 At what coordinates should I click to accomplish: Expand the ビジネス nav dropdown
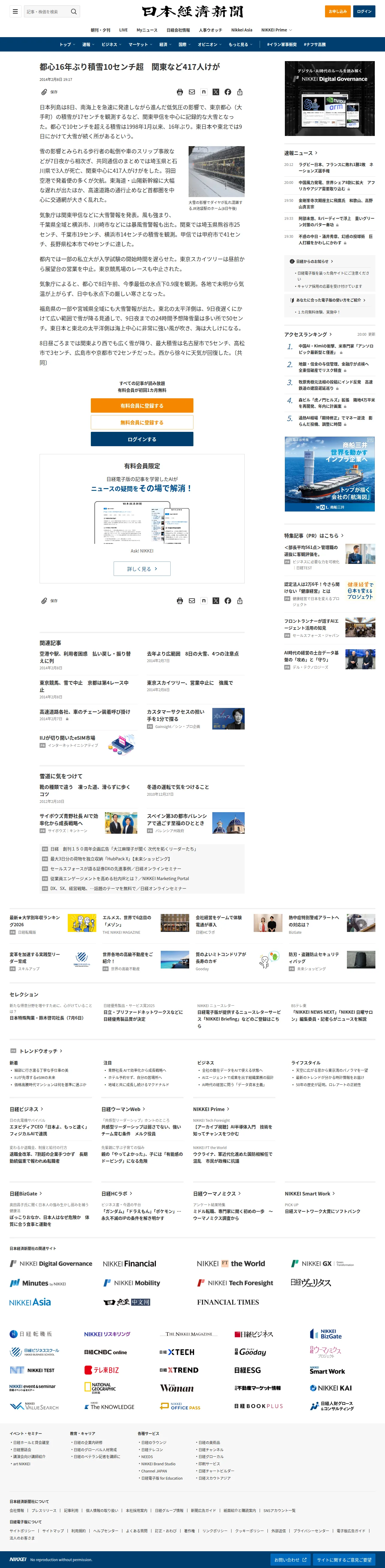pos(111,44)
